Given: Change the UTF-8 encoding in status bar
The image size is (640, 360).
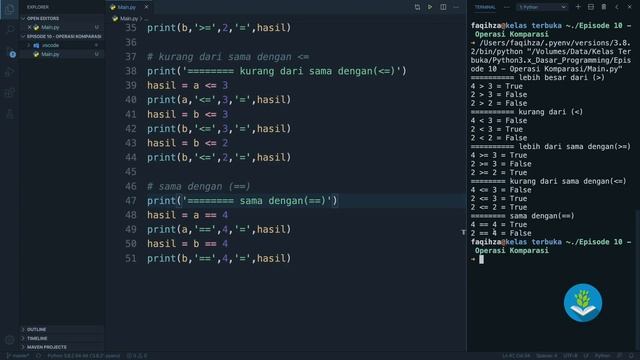Looking at the screenshot, I should click(570, 356).
